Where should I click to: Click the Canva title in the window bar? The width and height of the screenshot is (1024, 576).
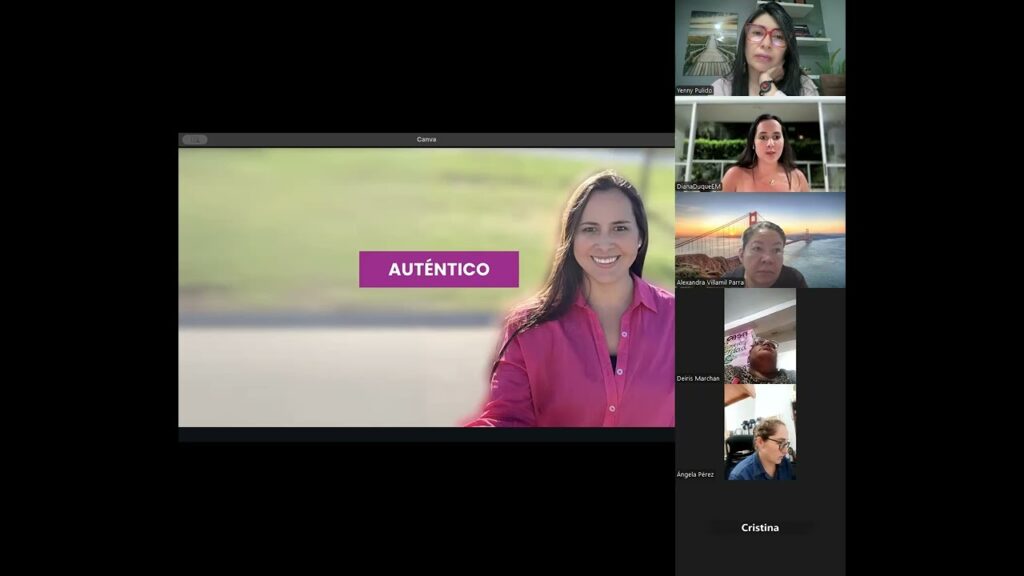pos(426,140)
